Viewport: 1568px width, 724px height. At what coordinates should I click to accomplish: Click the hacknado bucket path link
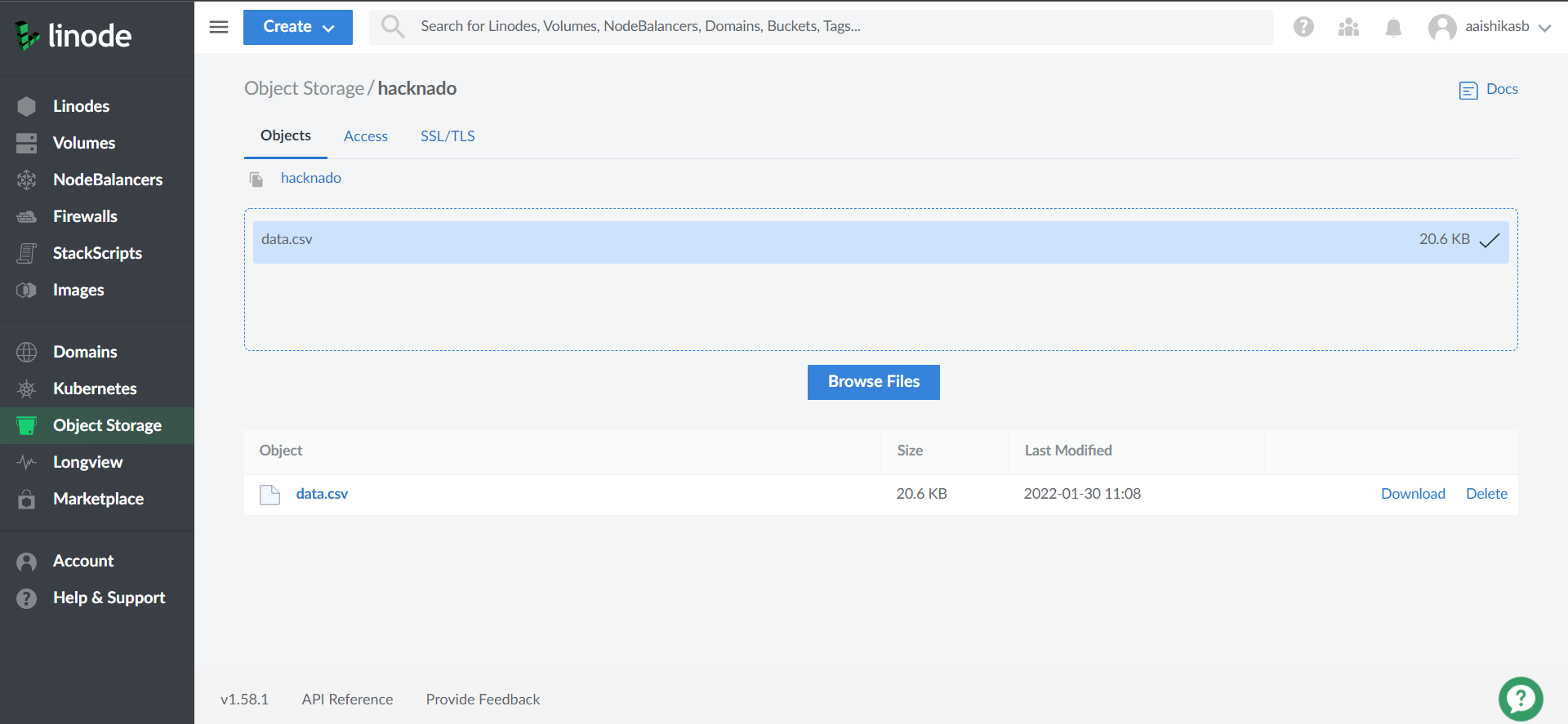pyautogui.click(x=311, y=178)
